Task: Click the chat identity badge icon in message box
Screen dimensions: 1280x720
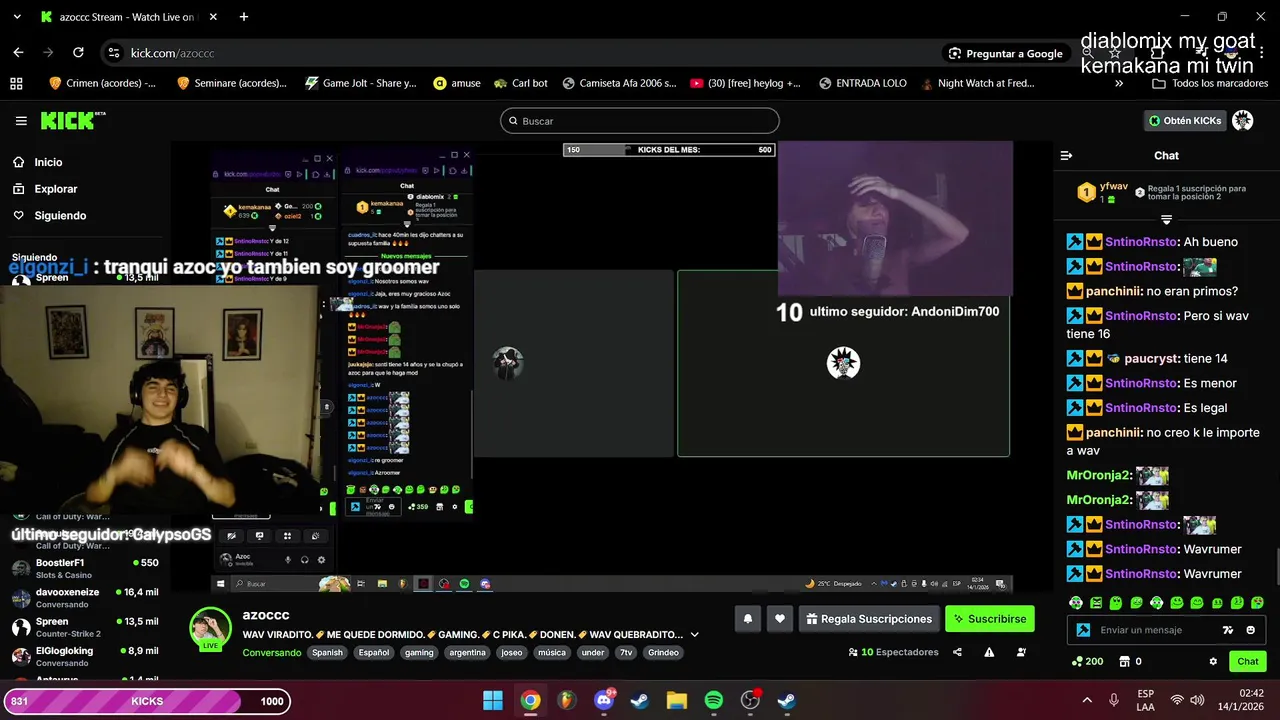Action: click(1083, 630)
